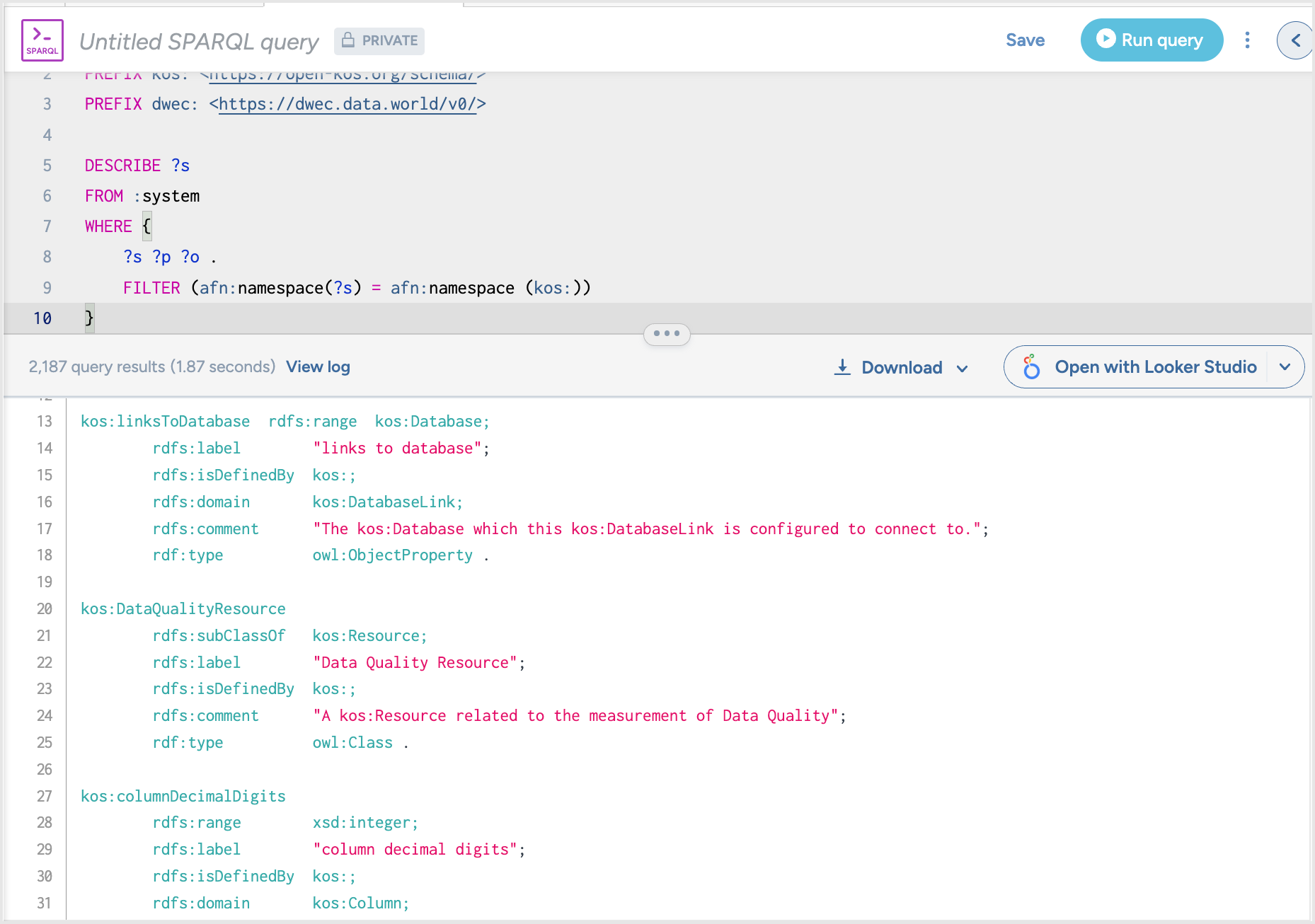Click the closing brace on line 10

(x=89, y=318)
